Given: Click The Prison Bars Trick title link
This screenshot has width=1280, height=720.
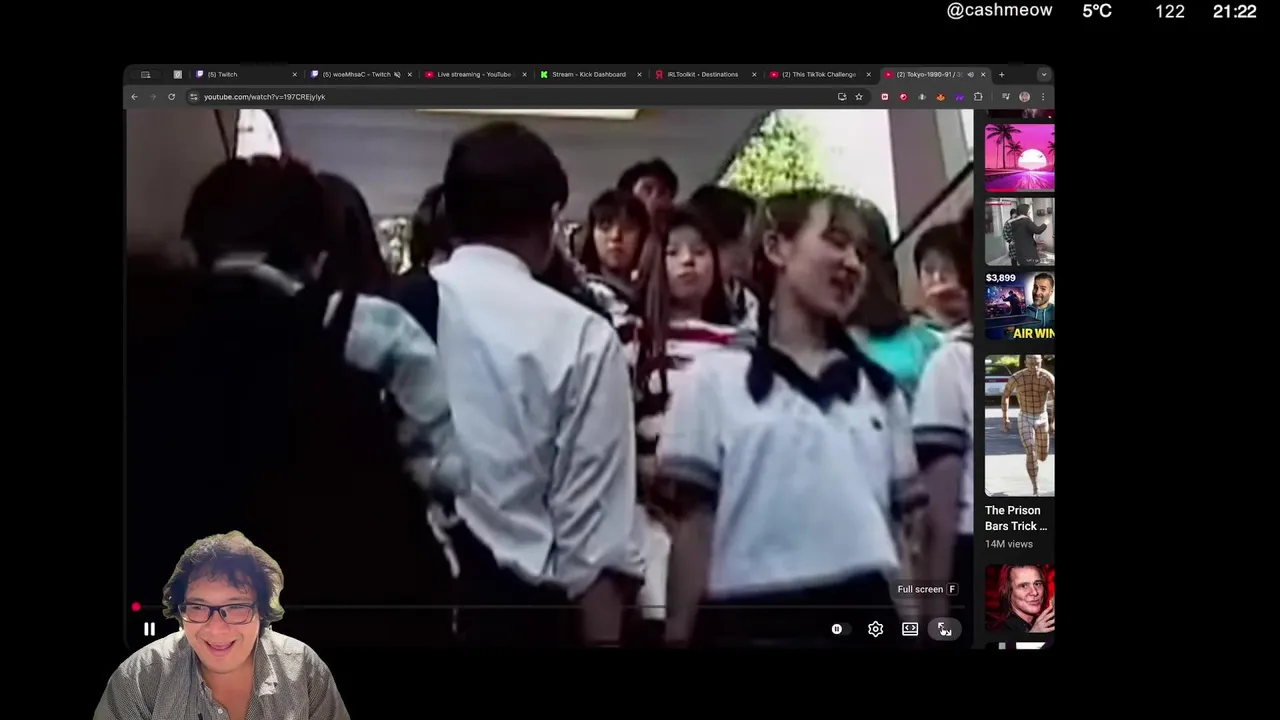Looking at the screenshot, I should (1016, 518).
